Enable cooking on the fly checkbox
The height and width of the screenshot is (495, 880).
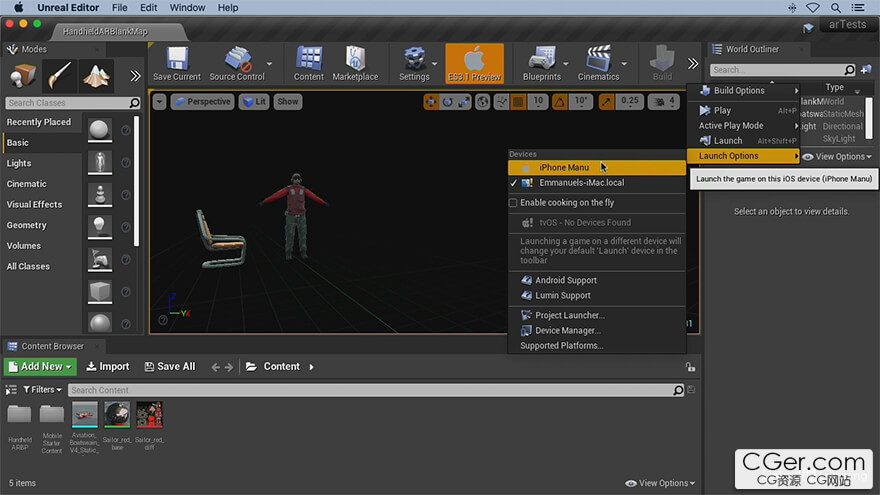(x=513, y=203)
